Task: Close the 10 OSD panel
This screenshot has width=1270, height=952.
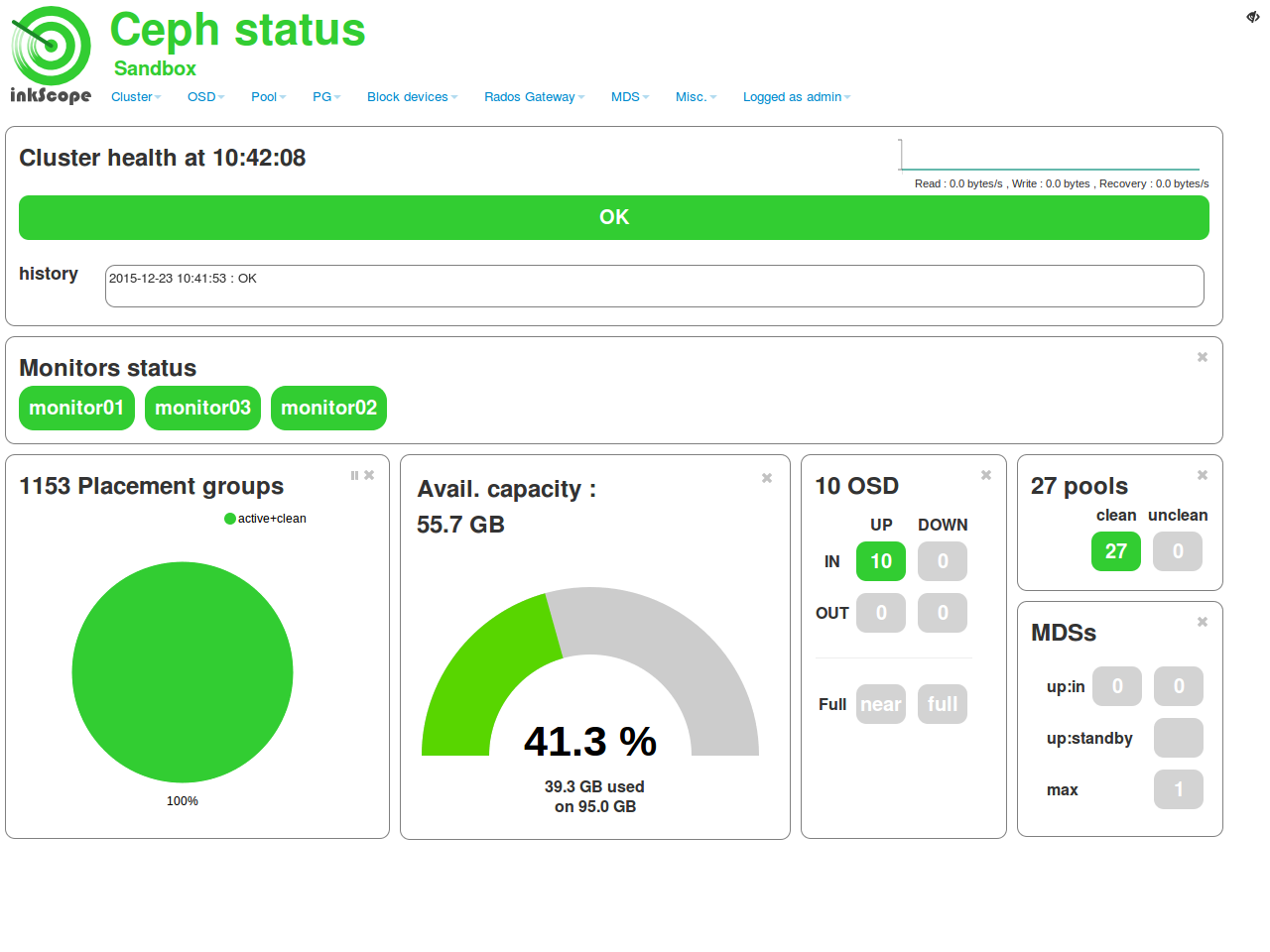Action: 986,475
